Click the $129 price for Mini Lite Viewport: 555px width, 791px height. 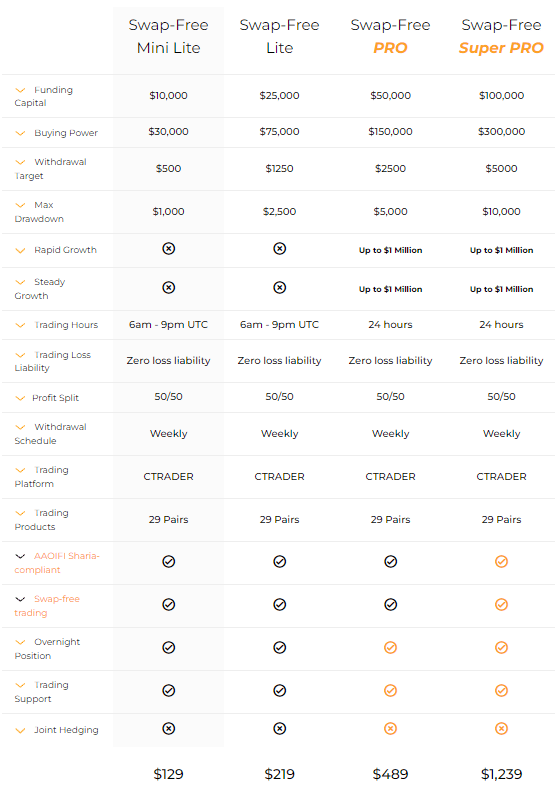[169, 774]
